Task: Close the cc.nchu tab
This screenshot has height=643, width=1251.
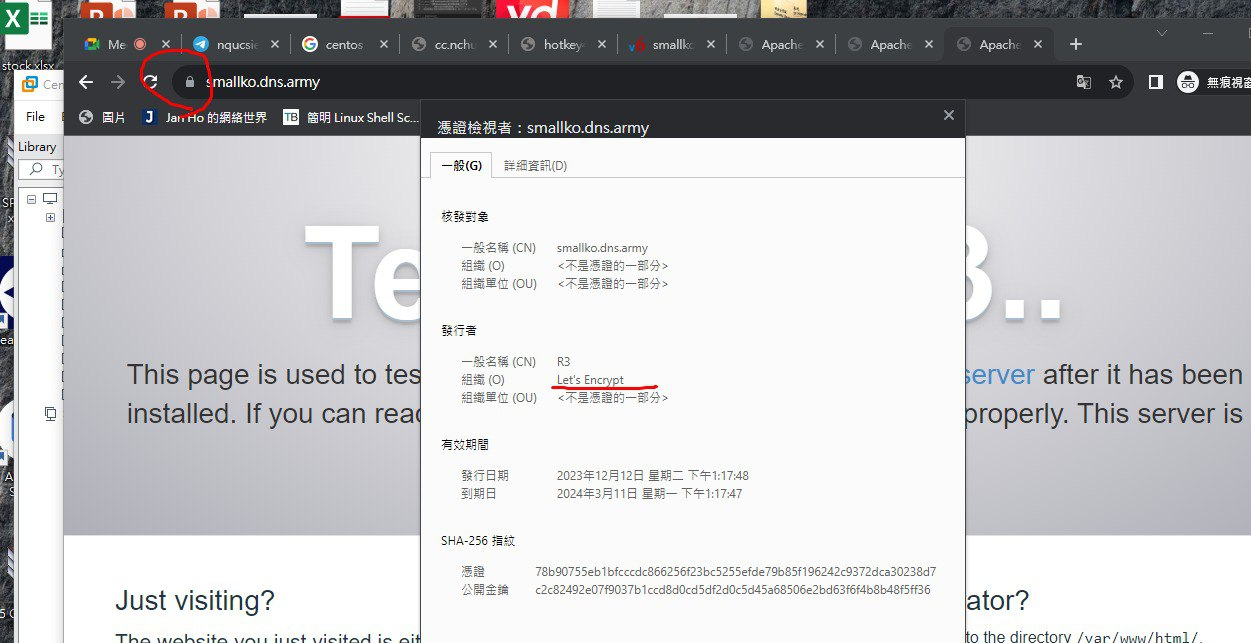Action: point(493,45)
